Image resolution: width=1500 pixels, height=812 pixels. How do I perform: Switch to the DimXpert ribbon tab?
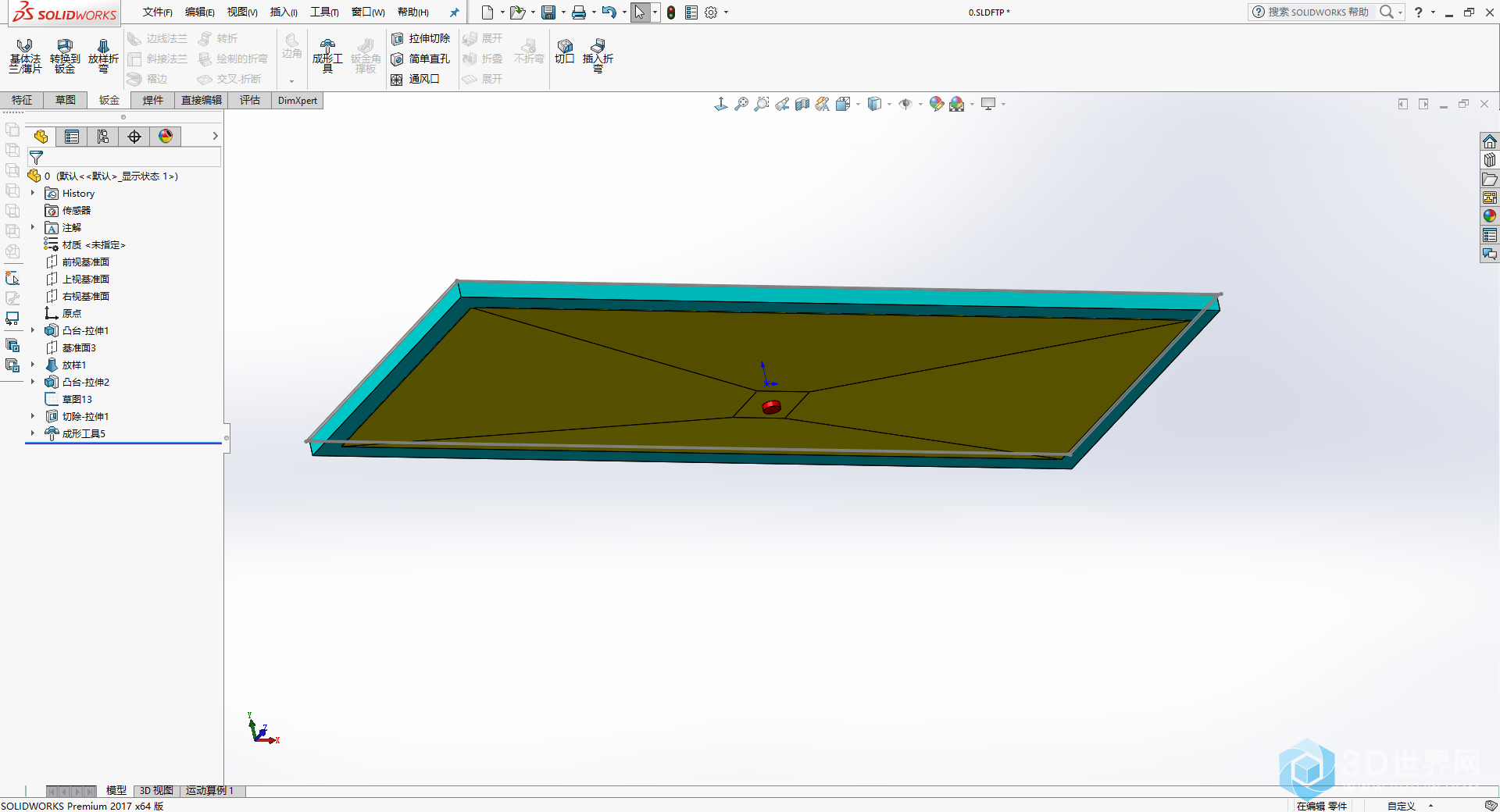(x=298, y=100)
